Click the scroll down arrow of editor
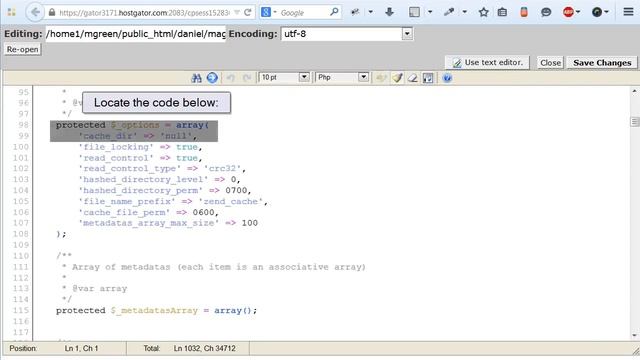The height and width of the screenshot is (360, 640). coord(634,336)
